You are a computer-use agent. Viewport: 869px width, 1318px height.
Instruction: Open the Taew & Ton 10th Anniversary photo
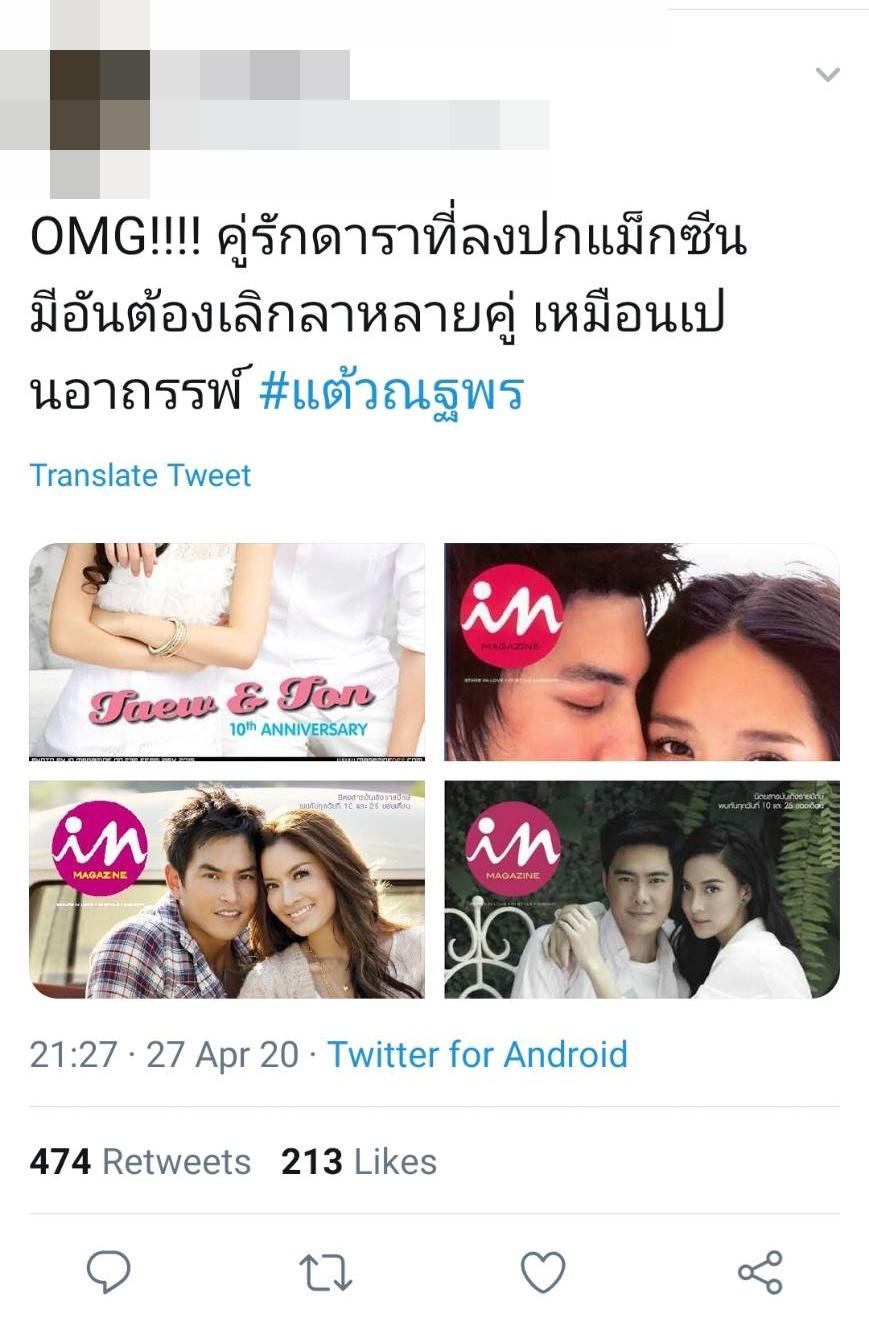pos(227,651)
